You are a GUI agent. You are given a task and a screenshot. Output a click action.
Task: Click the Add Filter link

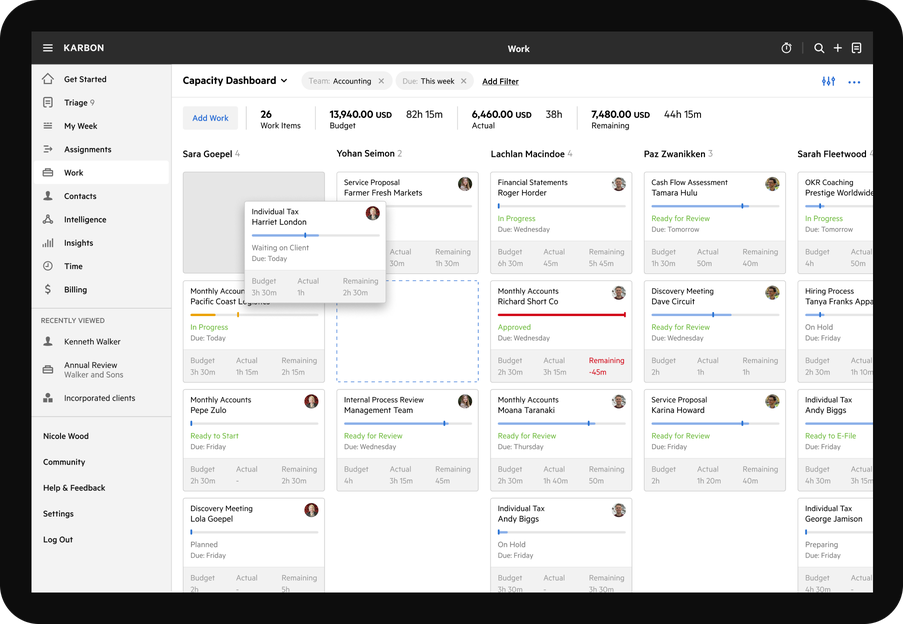coord(500,82)
